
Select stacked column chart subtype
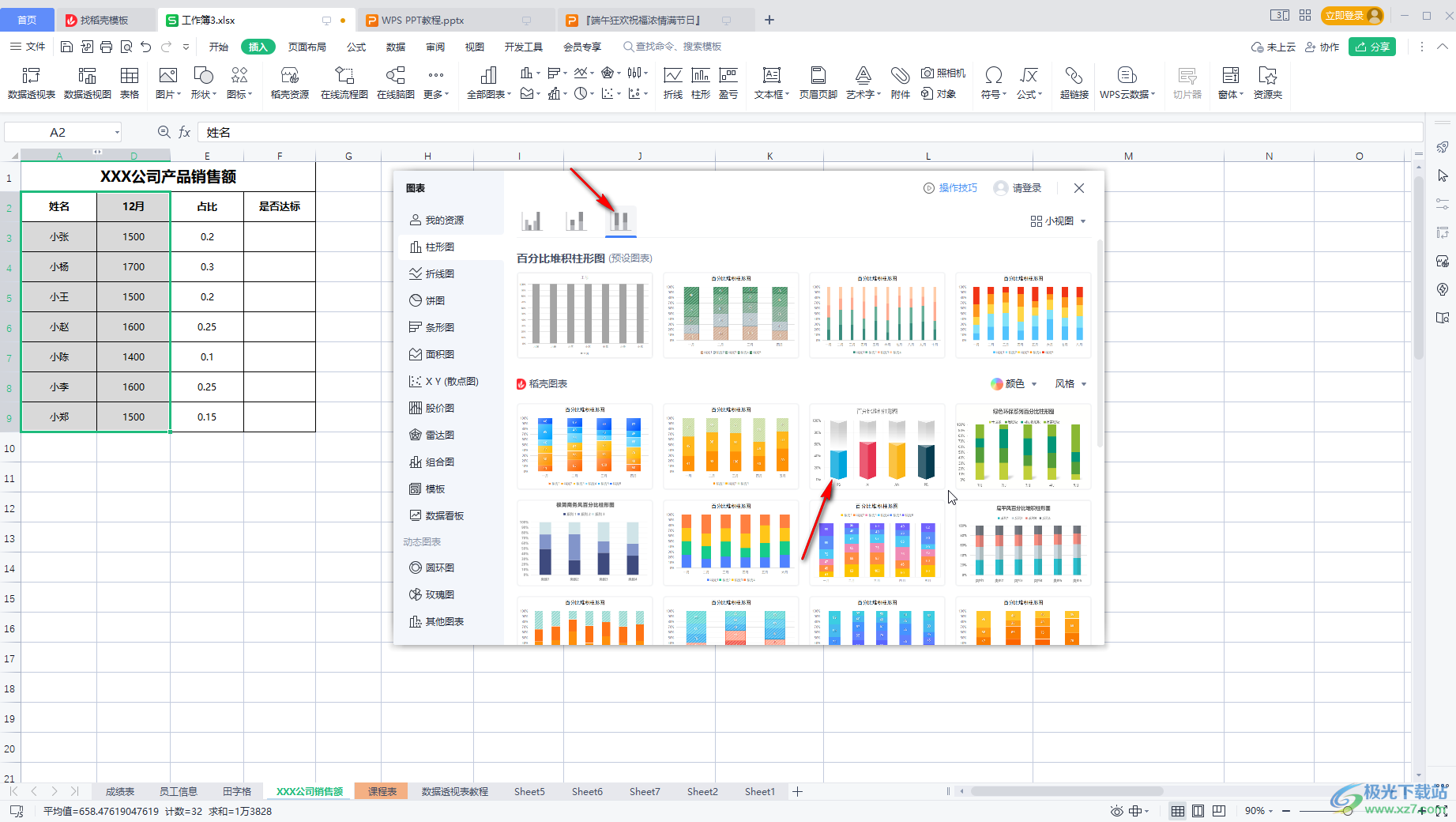[576, 221]
